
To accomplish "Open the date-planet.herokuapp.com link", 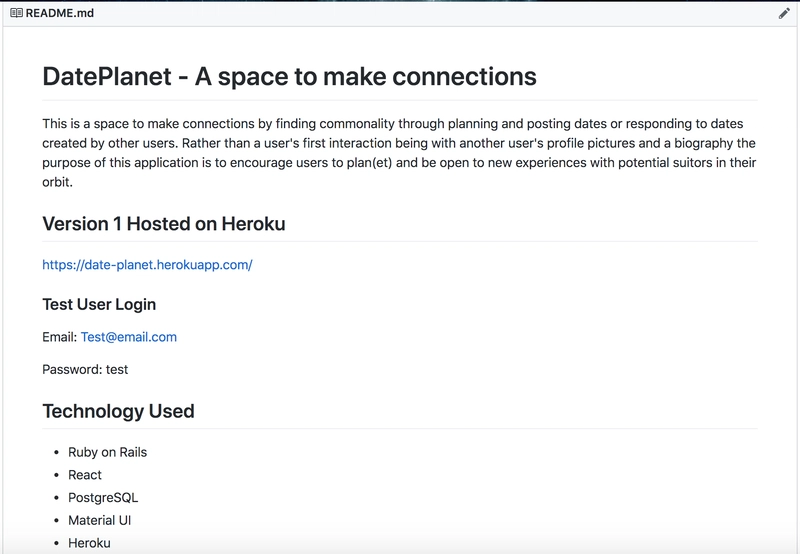I will point(147,265).
